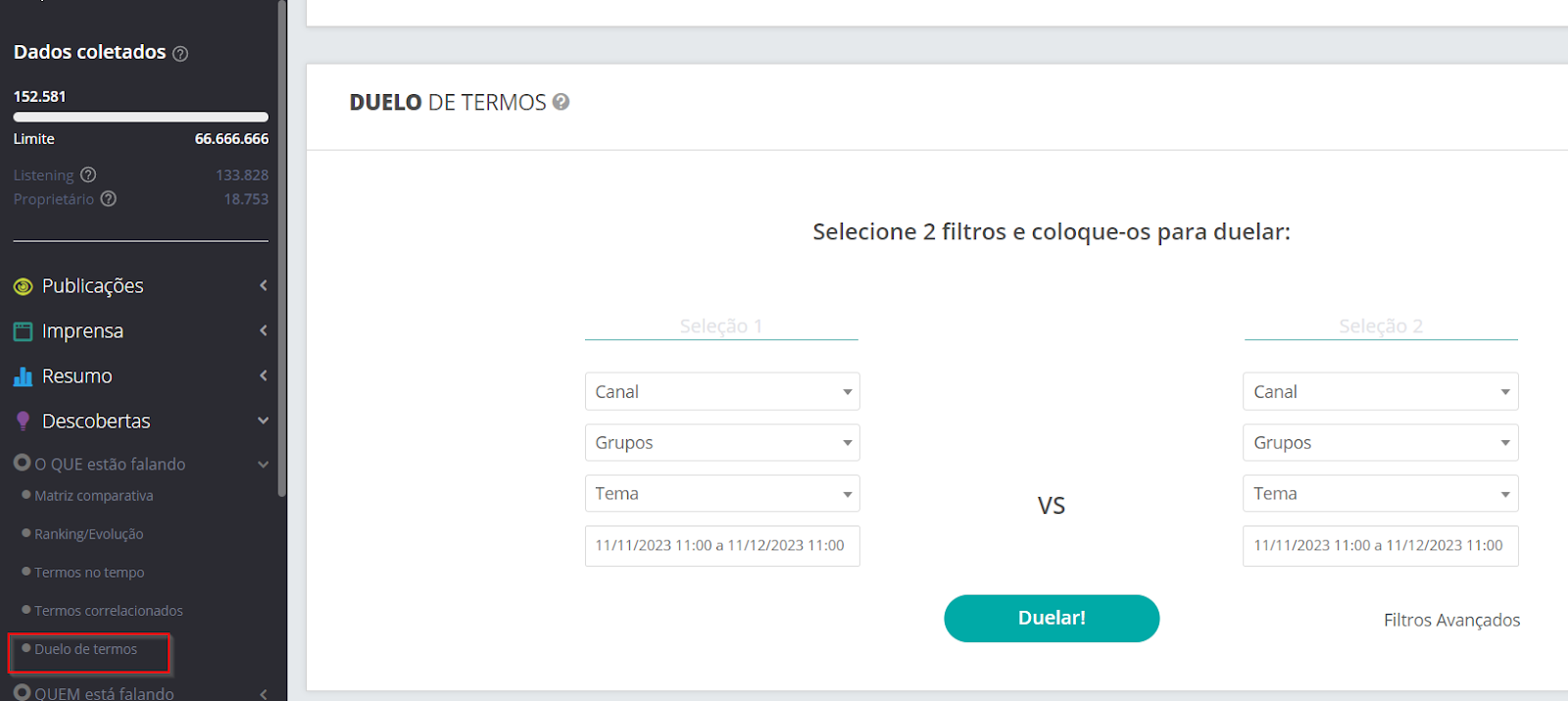Click the Resumo bar chart icon
The height and width of the screenshot is (701, 1568).
pos(24,376)
